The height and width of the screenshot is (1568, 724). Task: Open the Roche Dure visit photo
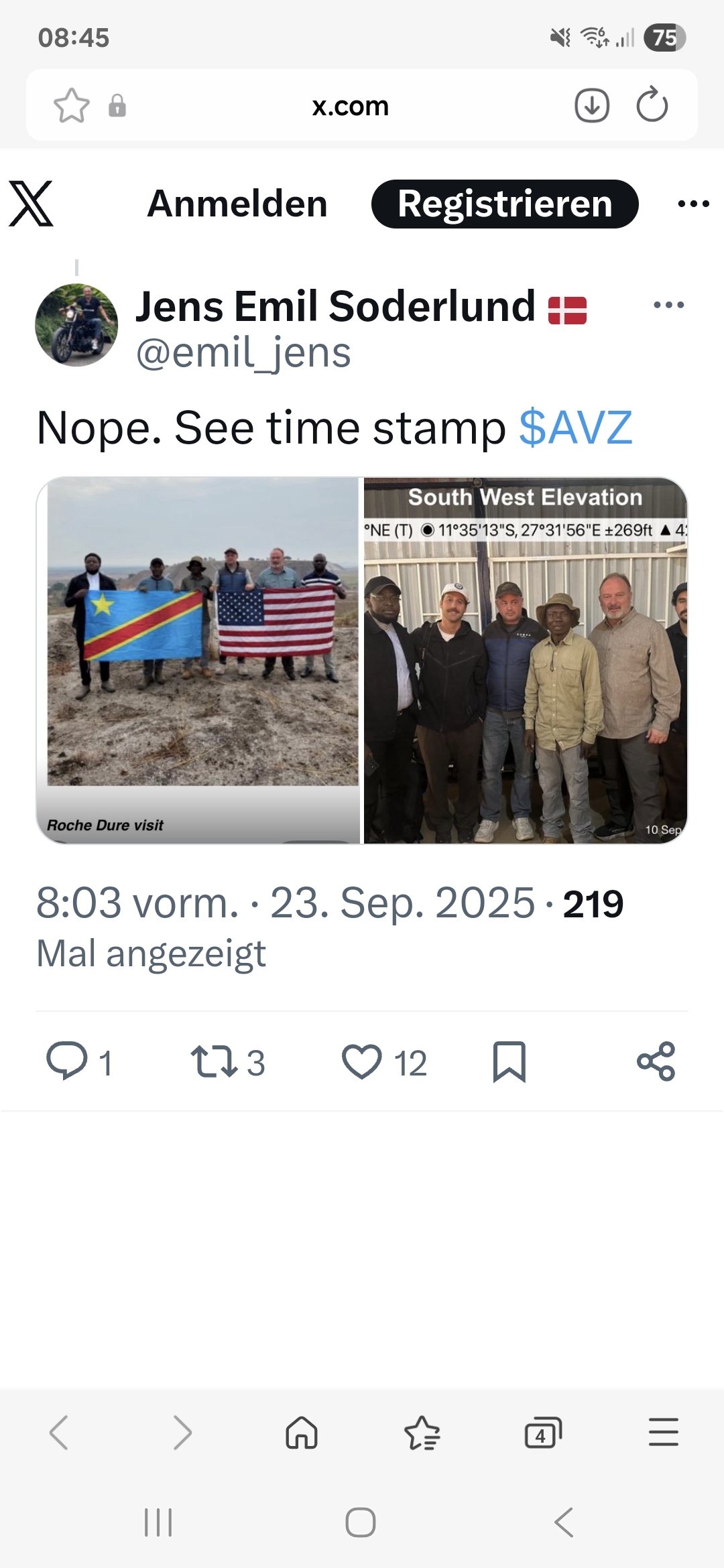(x=198, y=660)
